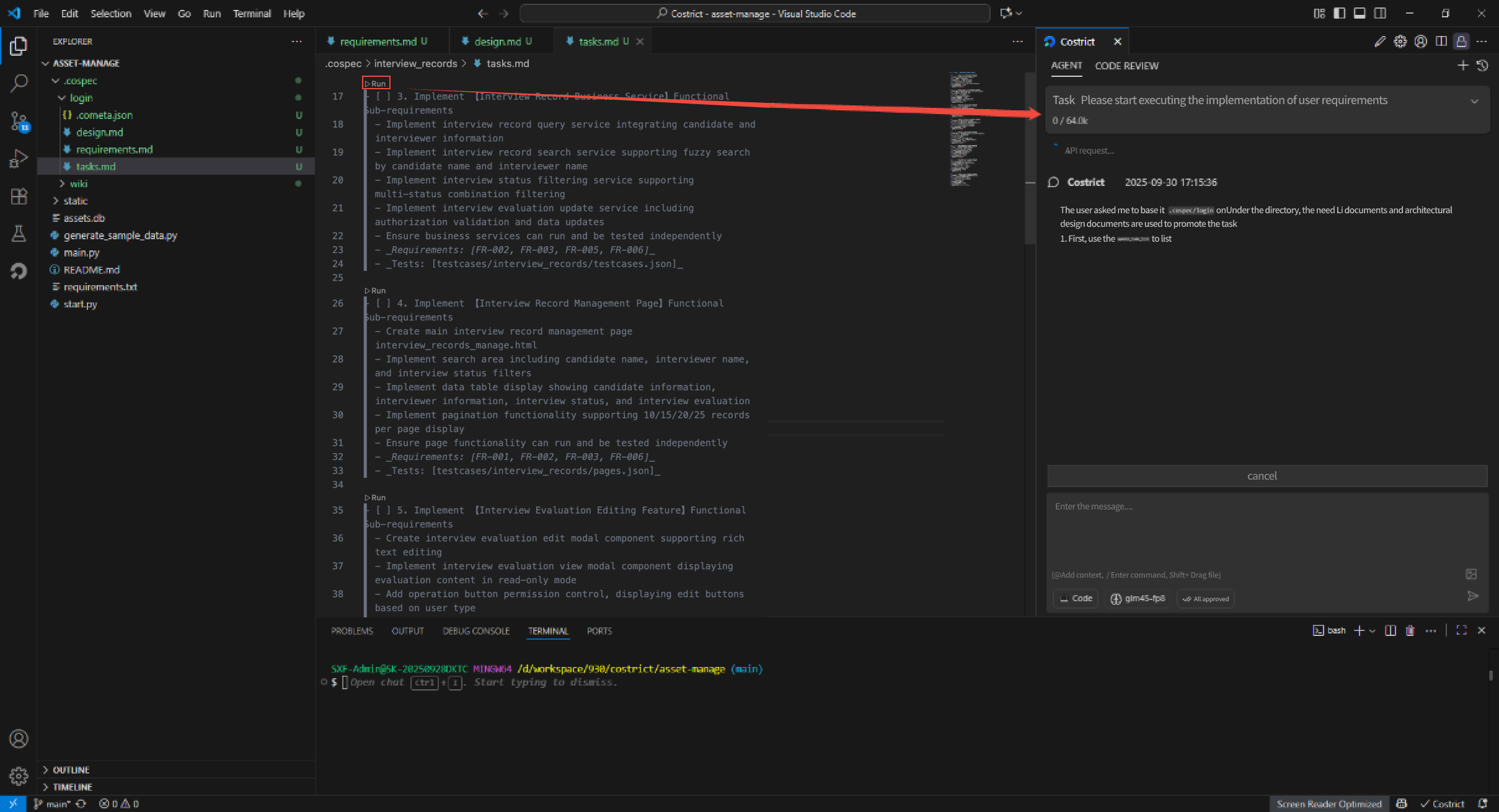Collapse the Task header chevron
The height and width of the screenshot is (812, 1499).
tap(1474, 101)
